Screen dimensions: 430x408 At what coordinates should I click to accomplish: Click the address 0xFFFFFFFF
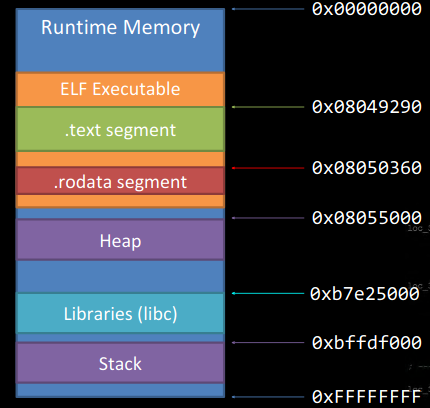click(x=367, y=397)
